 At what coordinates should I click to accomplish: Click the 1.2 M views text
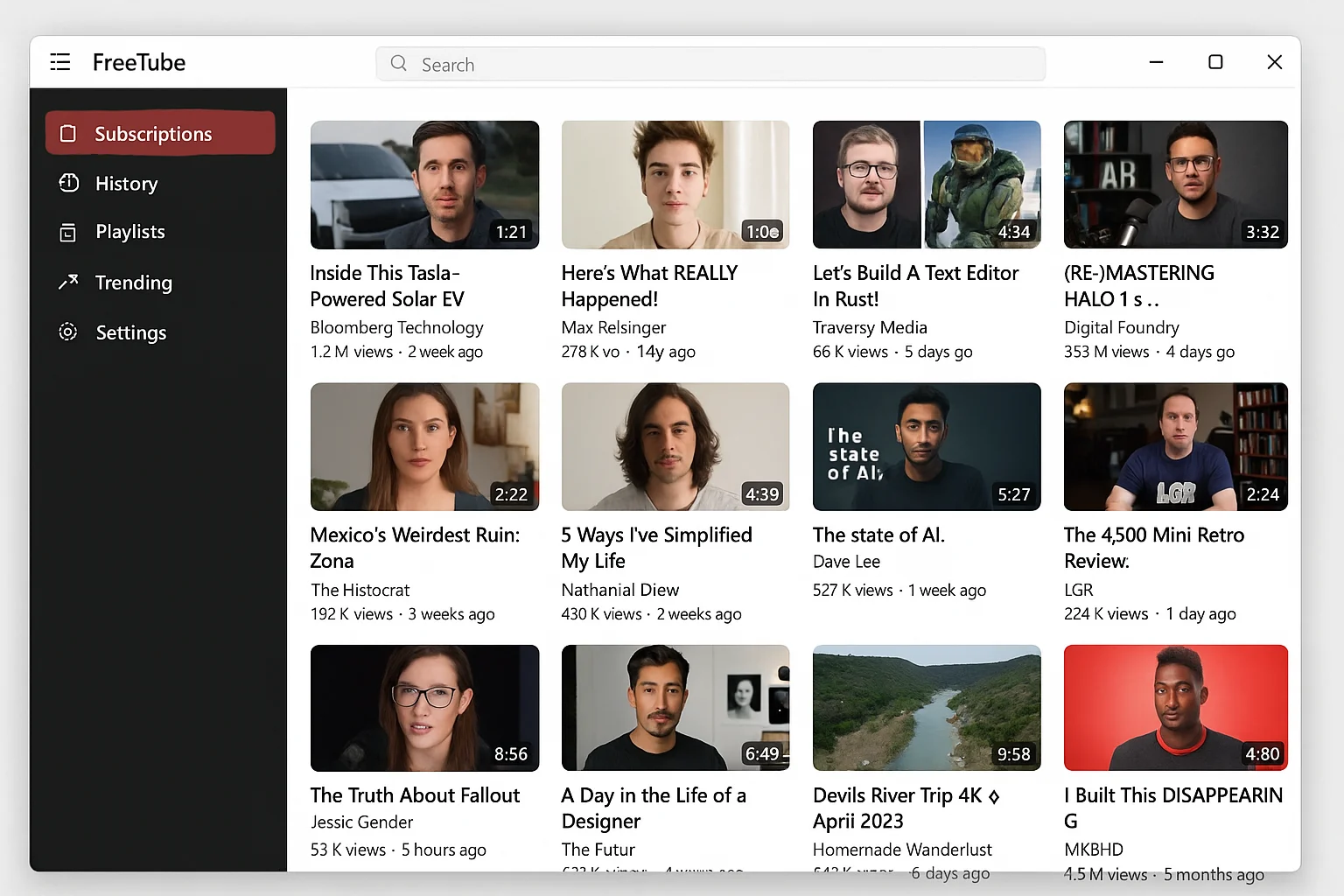click(x=352, y=352)
